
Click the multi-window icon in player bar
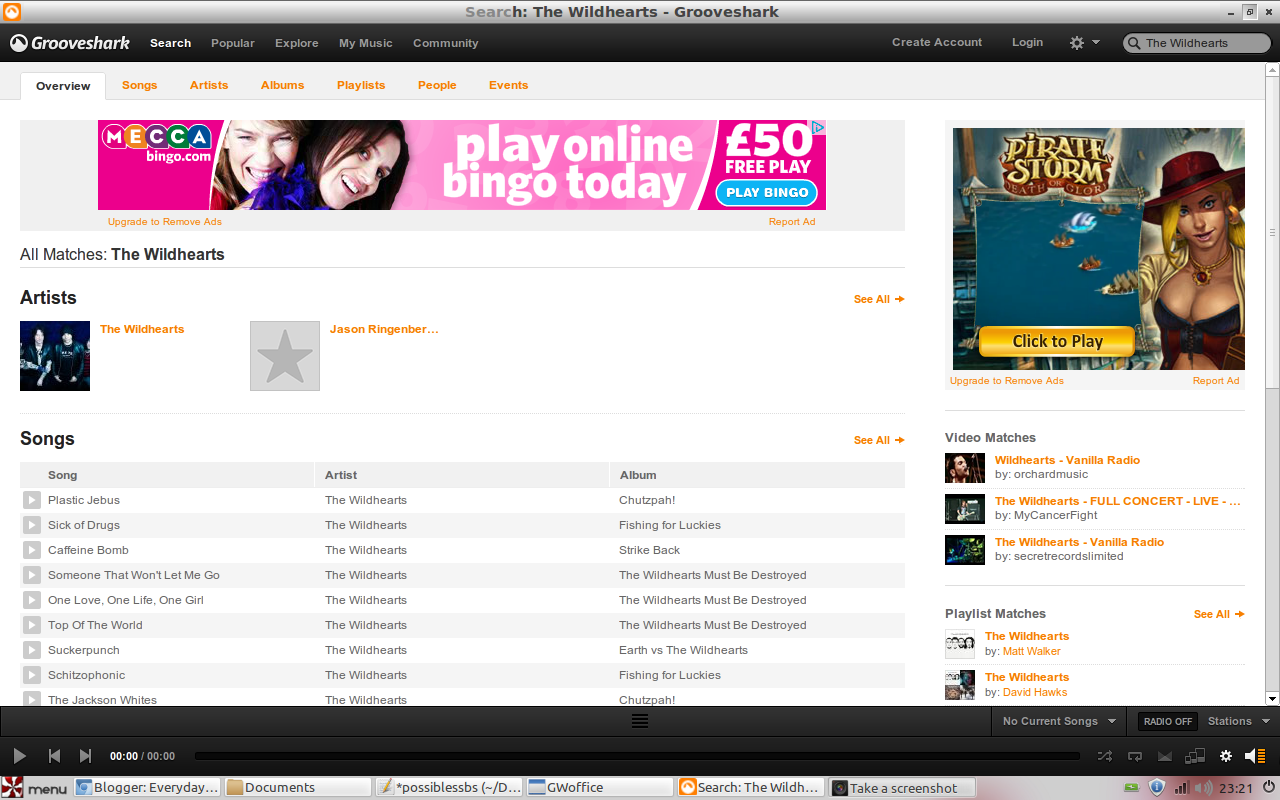point(1195,757)
